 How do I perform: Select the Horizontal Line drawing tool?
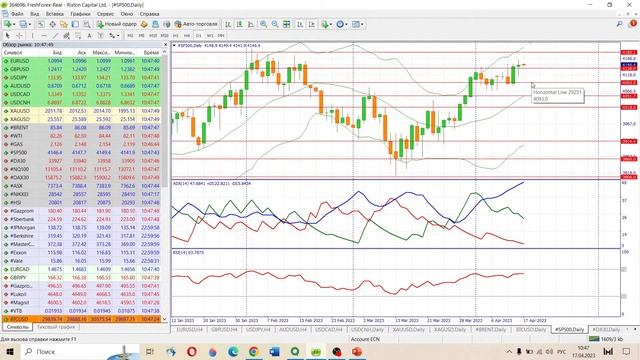point(44,36)
